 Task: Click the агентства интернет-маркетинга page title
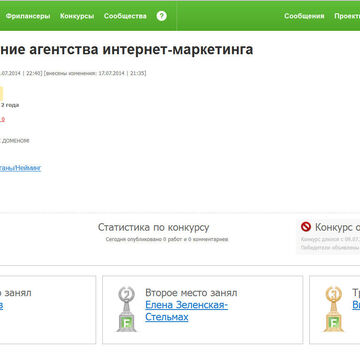(x=140, y=49)
